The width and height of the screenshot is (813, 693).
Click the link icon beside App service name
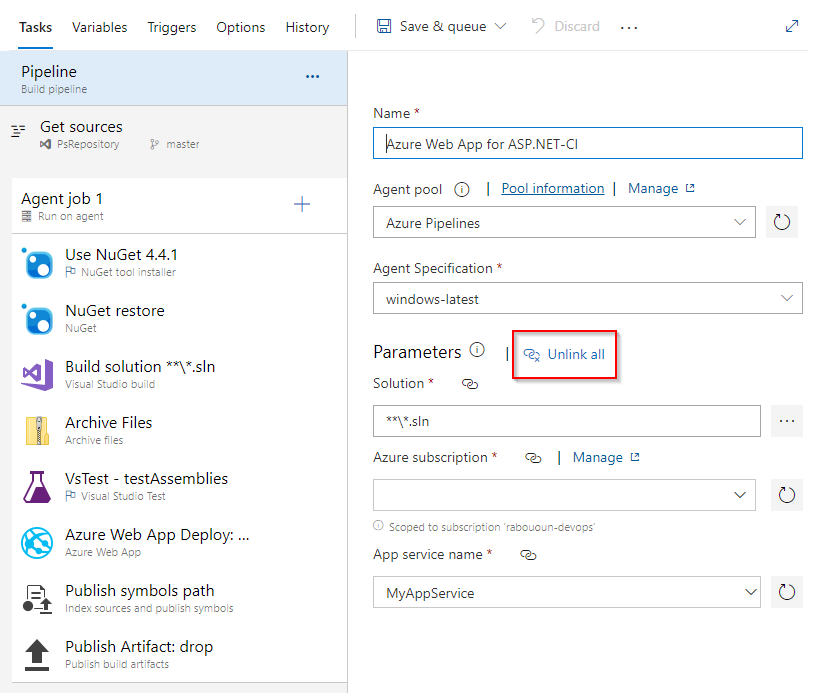point(528,555)
